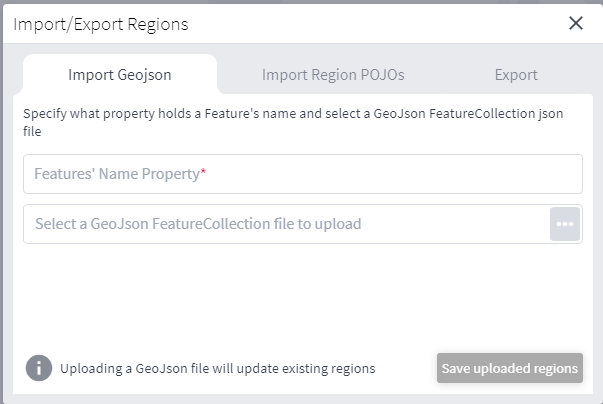
Task: Click the X icon in the title bar
Action: coord(576,23)
